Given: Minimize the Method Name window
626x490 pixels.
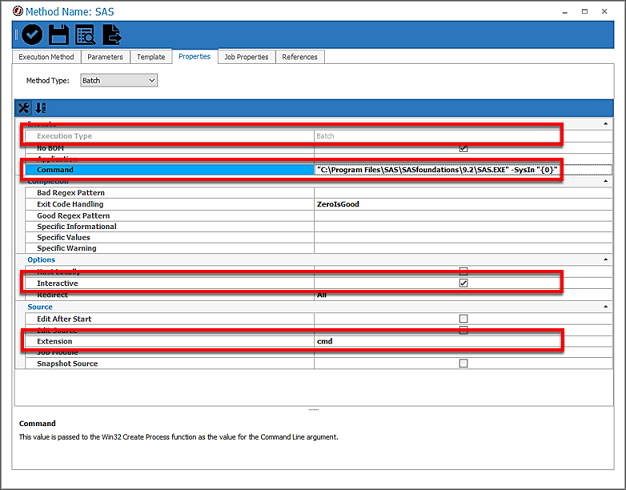Looking at the screenshot, I should click(x=565, y=12).
